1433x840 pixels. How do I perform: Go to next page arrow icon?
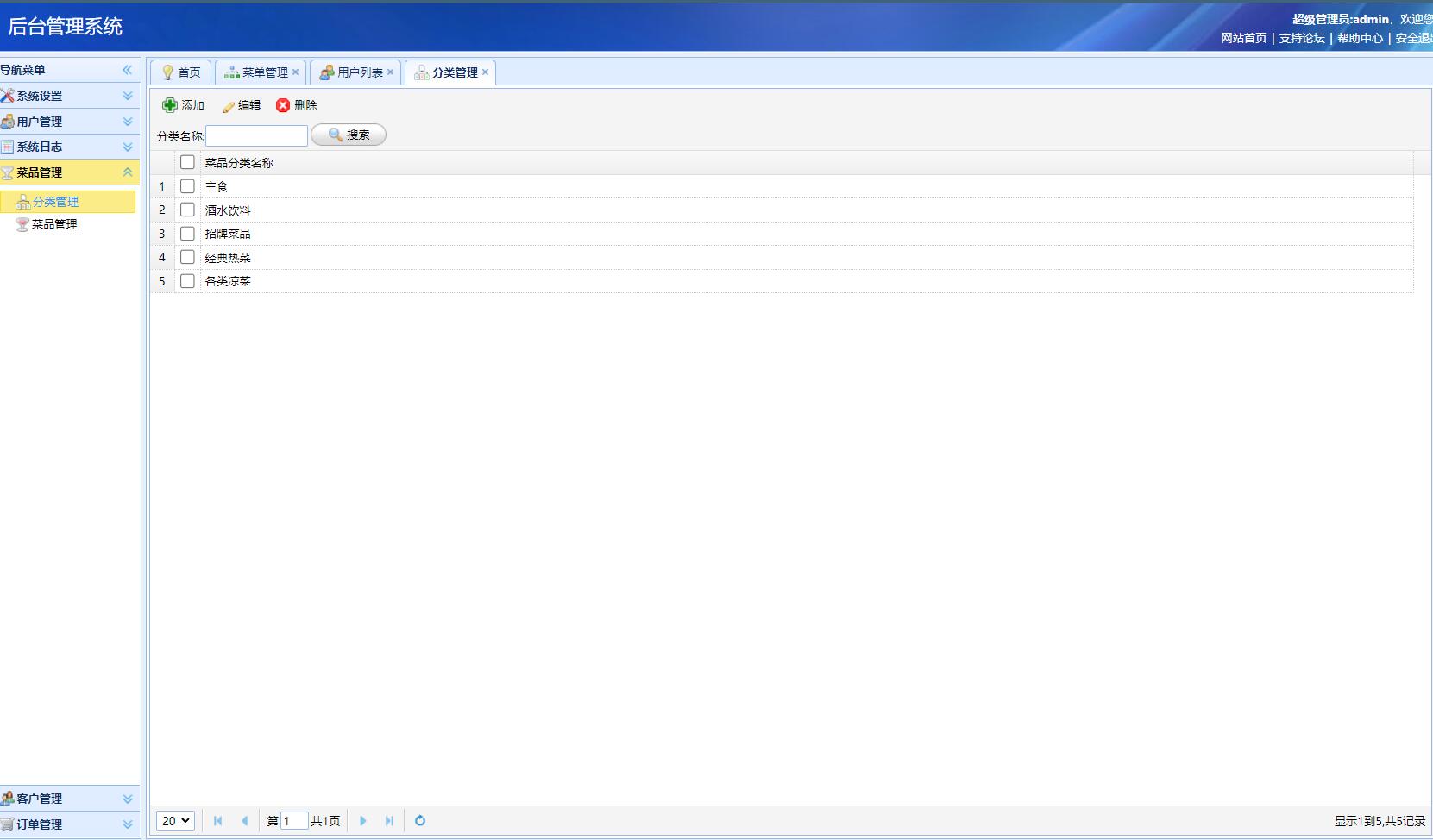coord(363,821)
